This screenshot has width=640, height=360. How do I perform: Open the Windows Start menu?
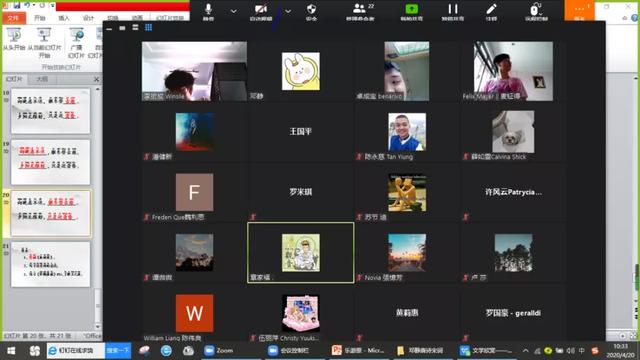coord(11,351)
